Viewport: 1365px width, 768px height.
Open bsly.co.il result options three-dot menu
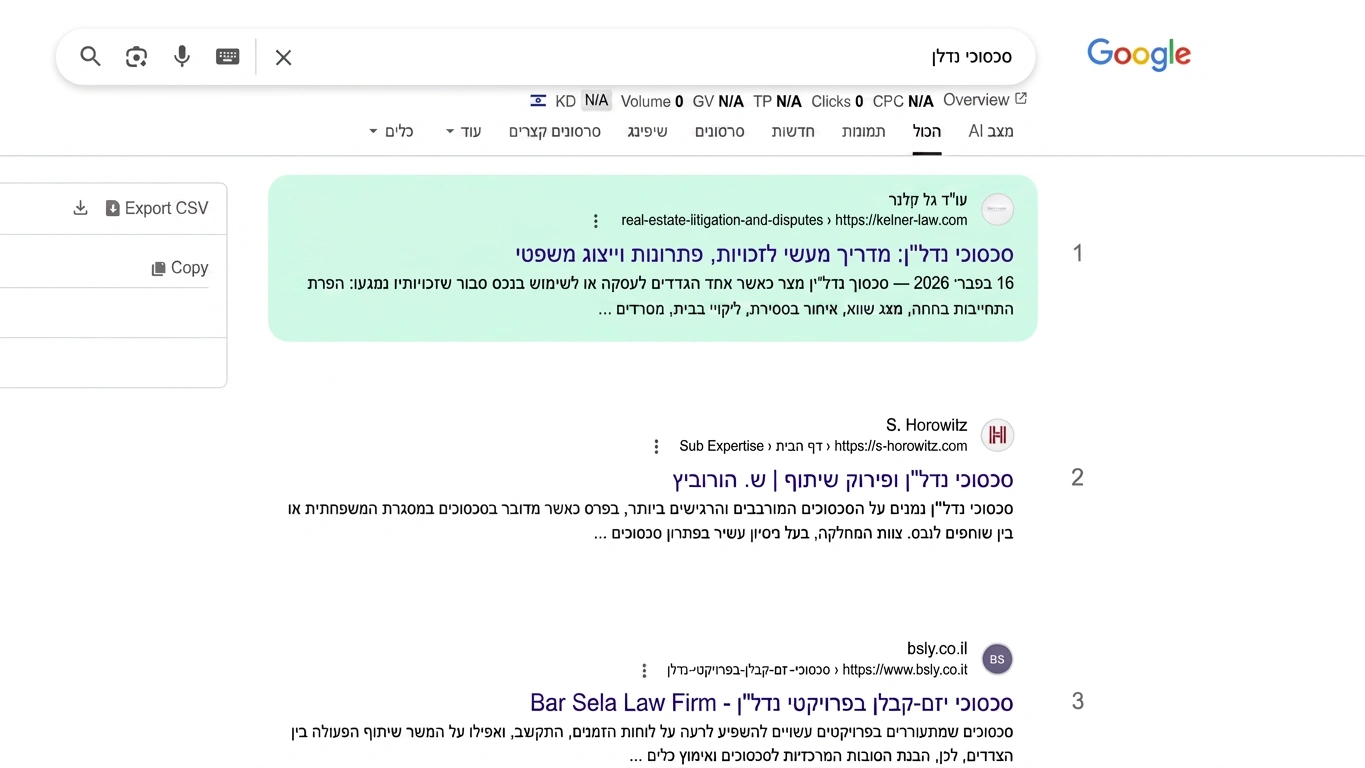(x=644, y=670)
